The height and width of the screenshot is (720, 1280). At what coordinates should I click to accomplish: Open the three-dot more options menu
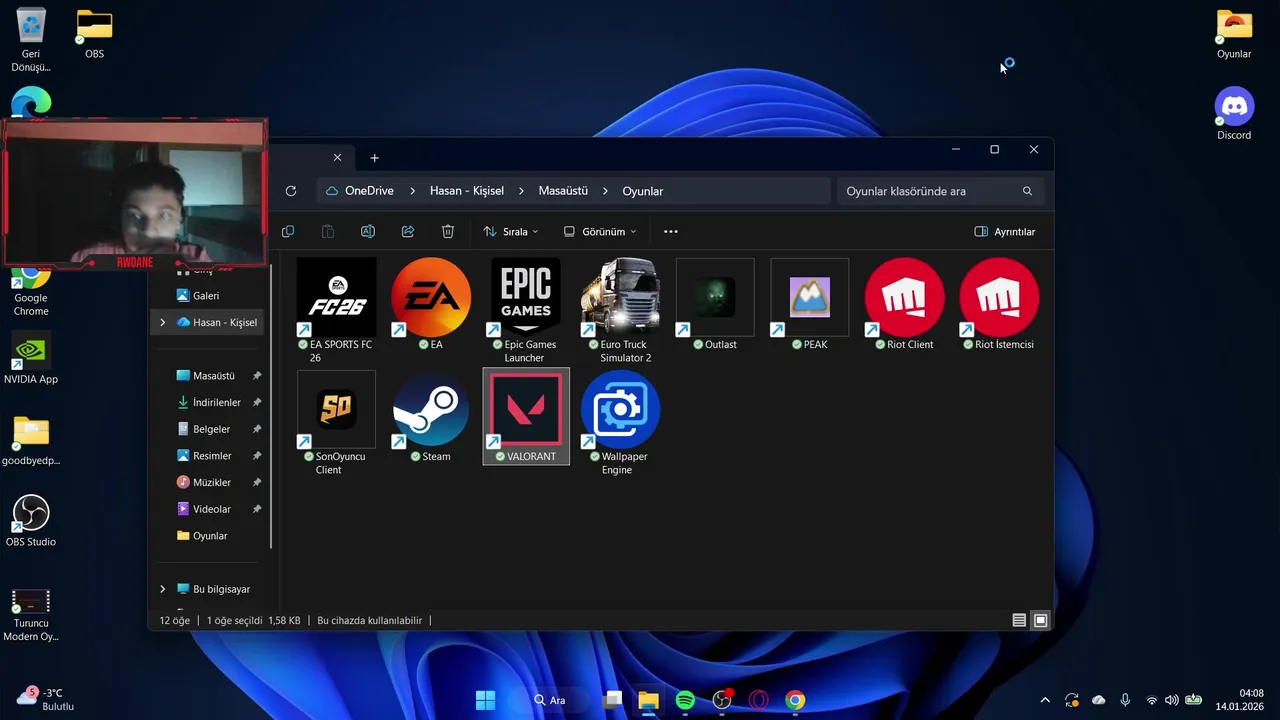[x=671, y=231]
